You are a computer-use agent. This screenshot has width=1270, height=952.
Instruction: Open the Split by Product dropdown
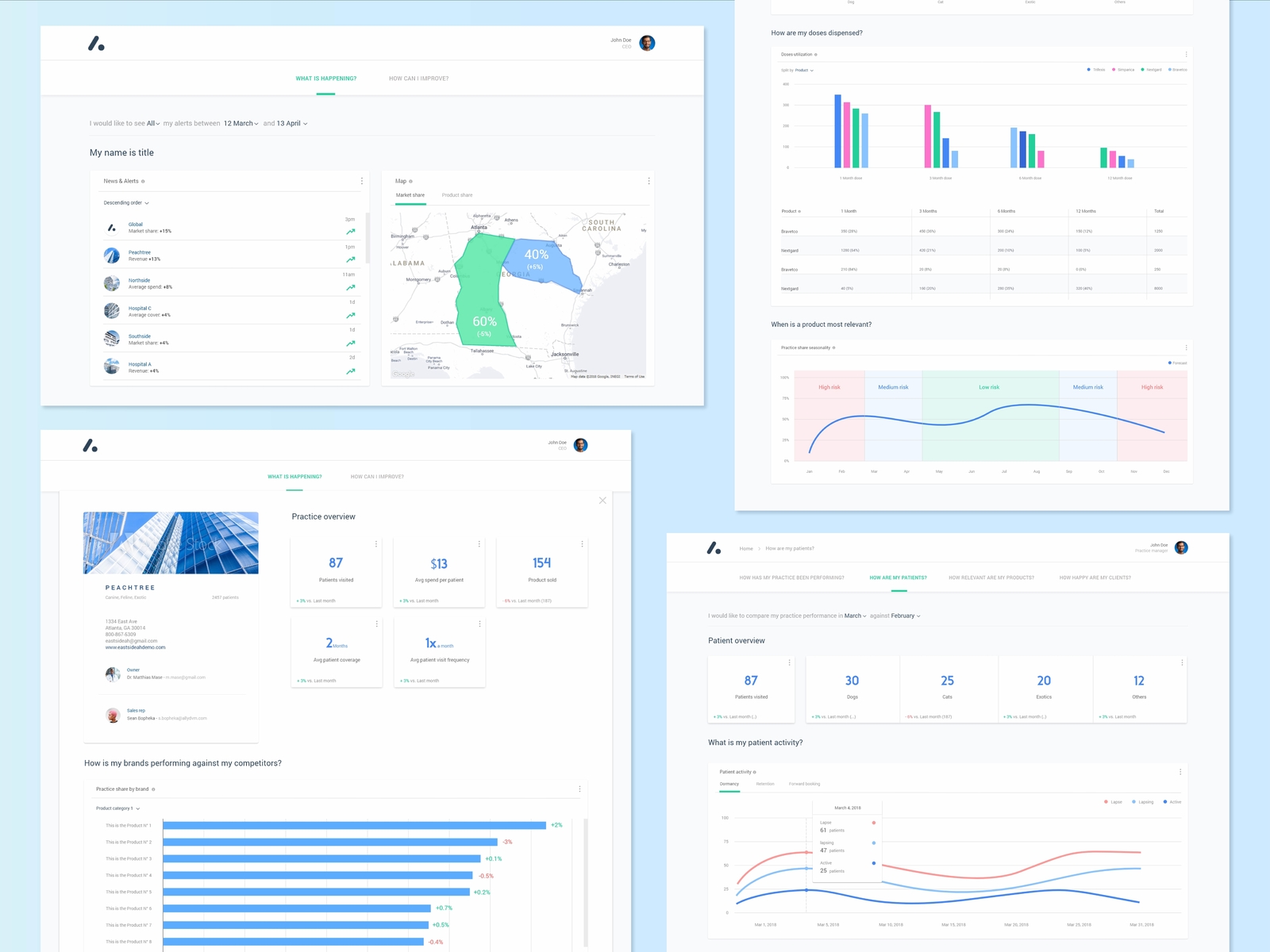[x=804, y=71]
